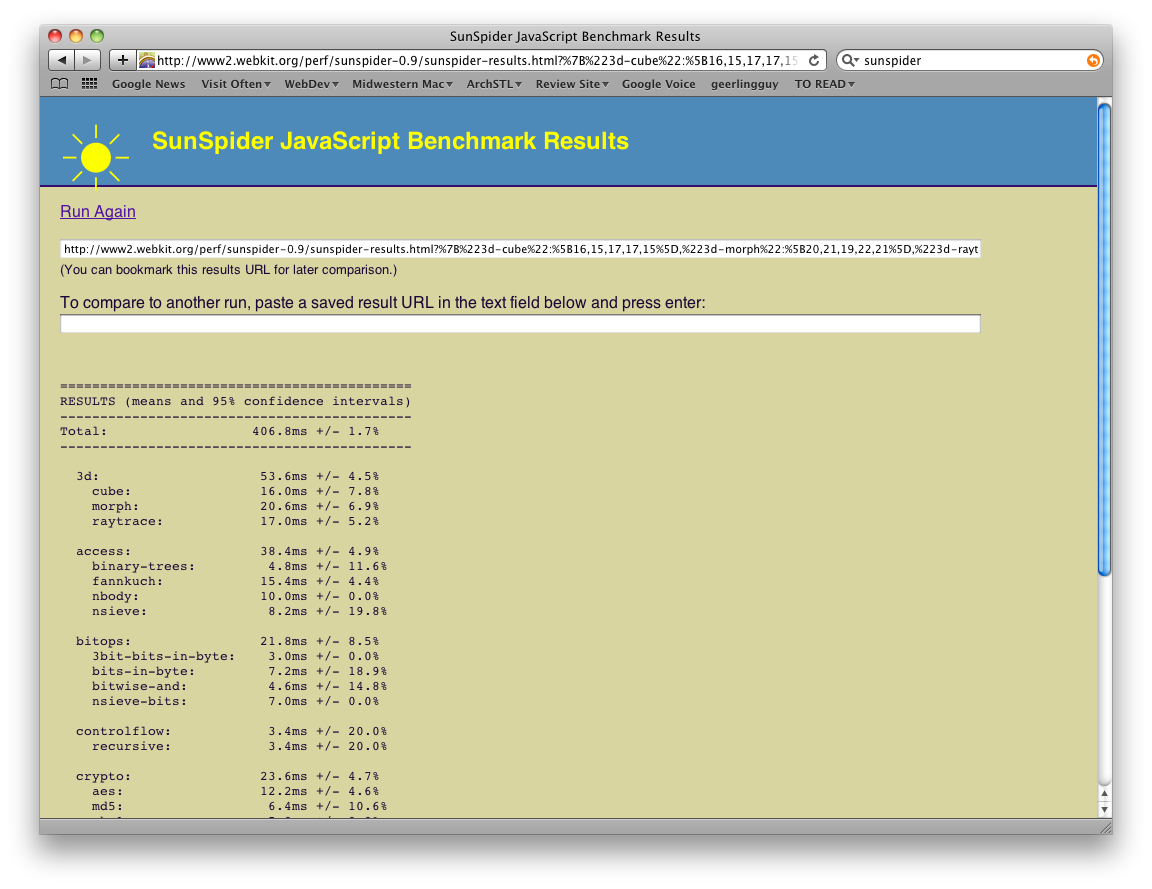Click the raytrace: 17.0ms row
Image resolution: width=1152 pixels, height=889 pixels.
pyautogui.click(x=236, y=522)
